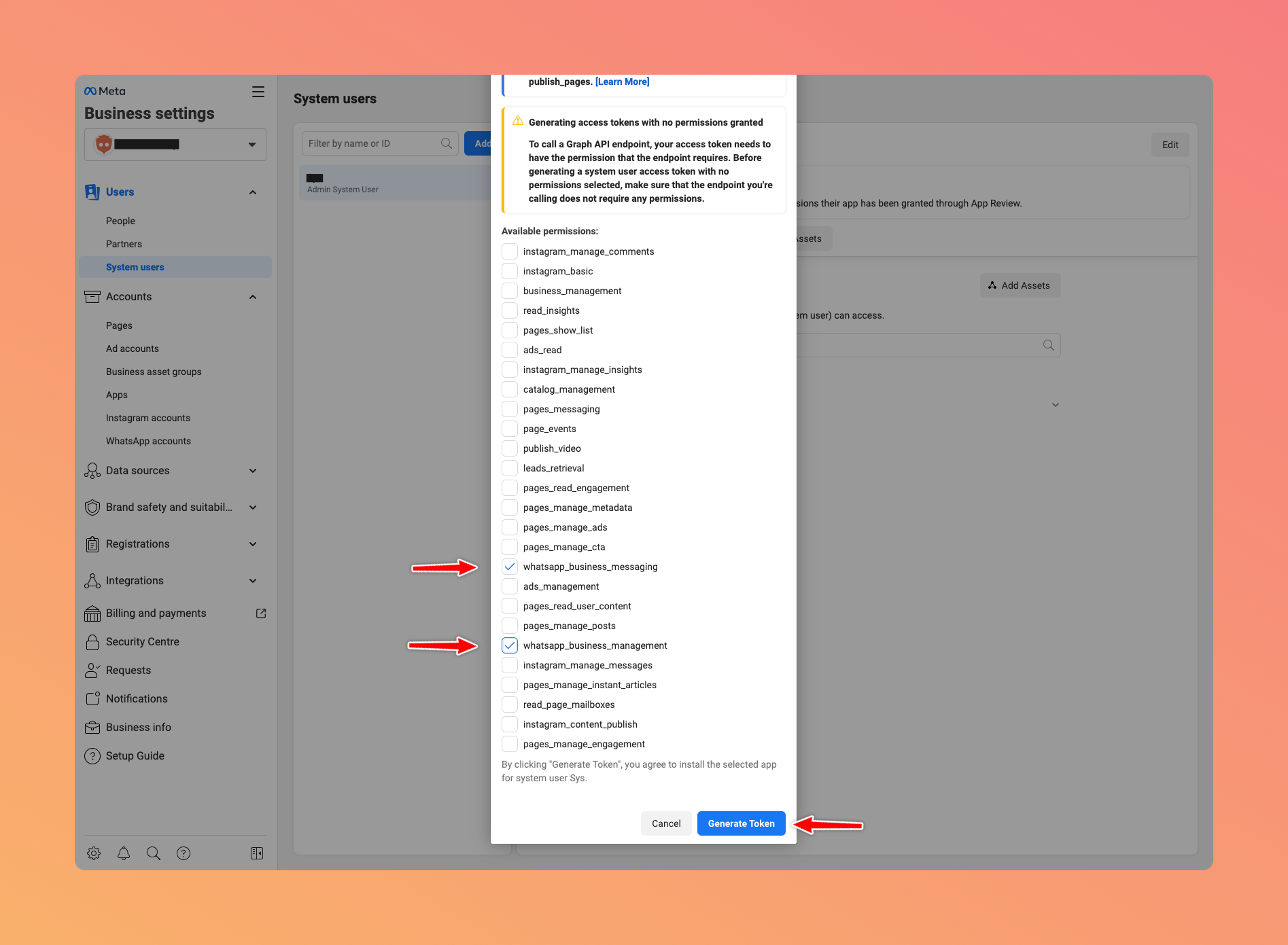Click the notifications bell icon at bottom

(x=124, y=853)
